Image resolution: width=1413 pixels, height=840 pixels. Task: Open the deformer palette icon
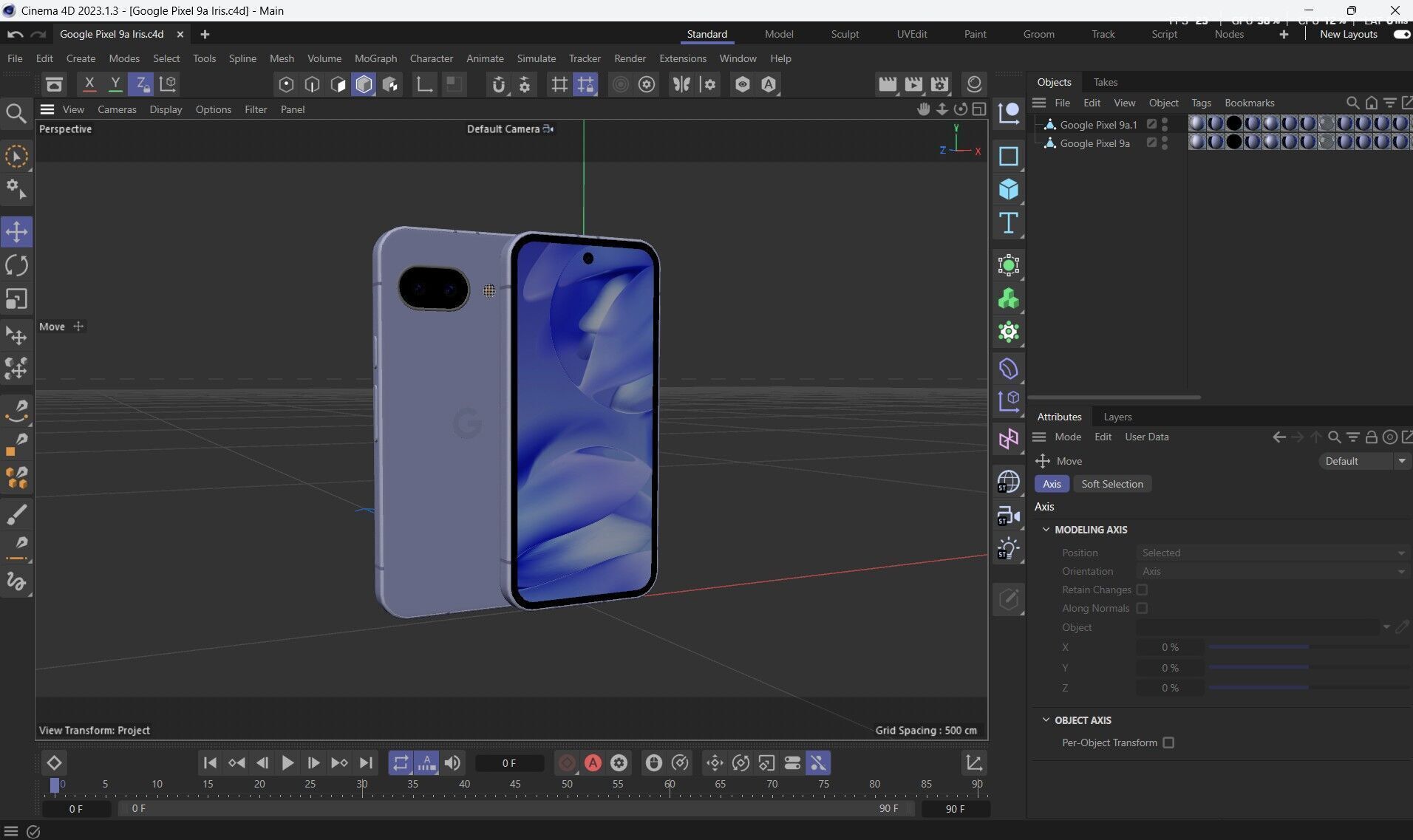click(1009, 369)
